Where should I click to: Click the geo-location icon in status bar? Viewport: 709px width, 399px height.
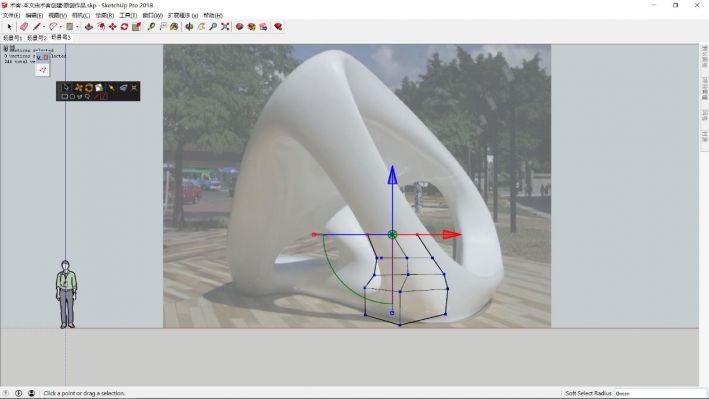point(5,393)
